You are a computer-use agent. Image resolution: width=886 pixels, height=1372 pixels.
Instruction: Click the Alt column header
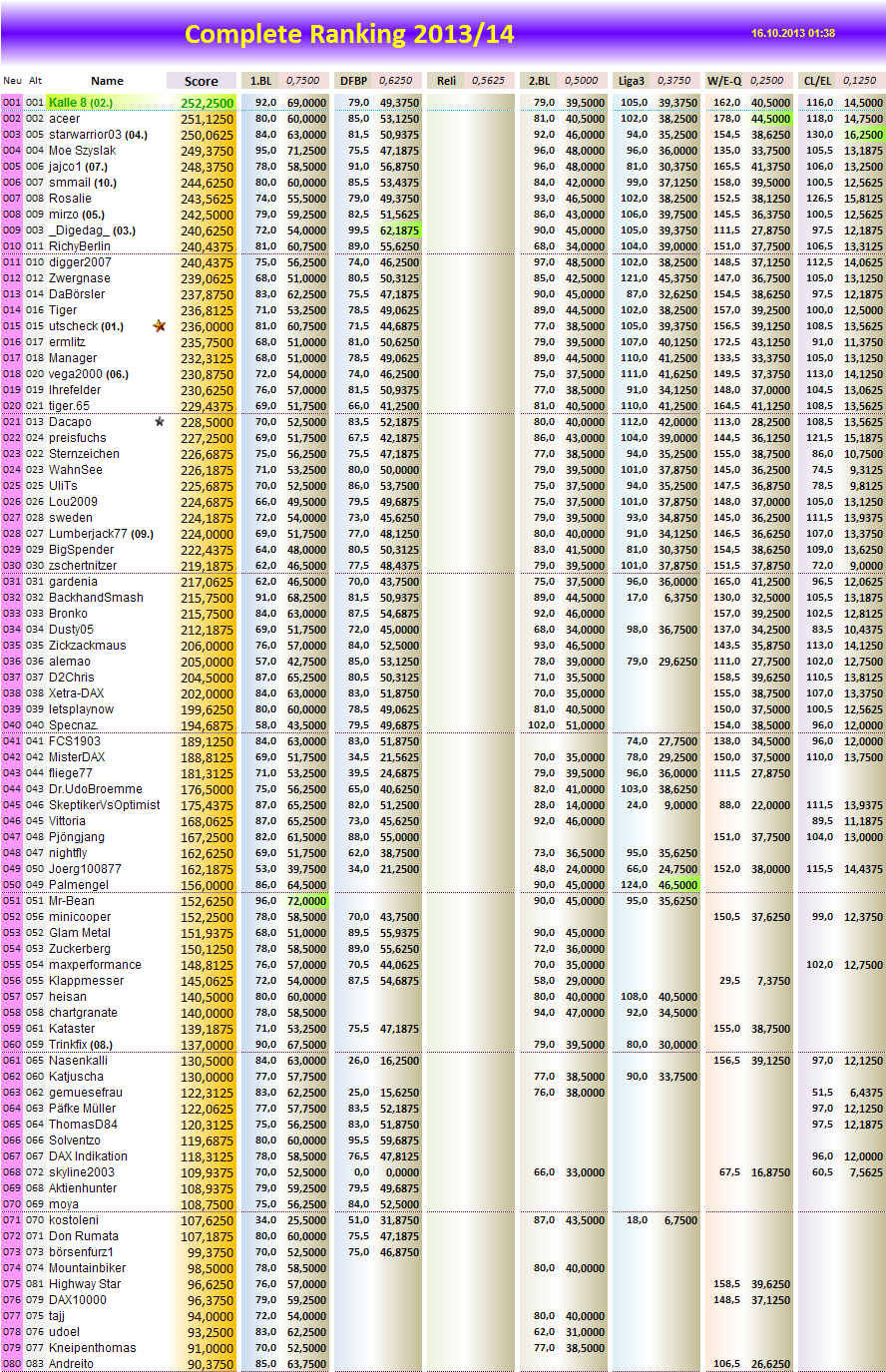click(34, 81)
